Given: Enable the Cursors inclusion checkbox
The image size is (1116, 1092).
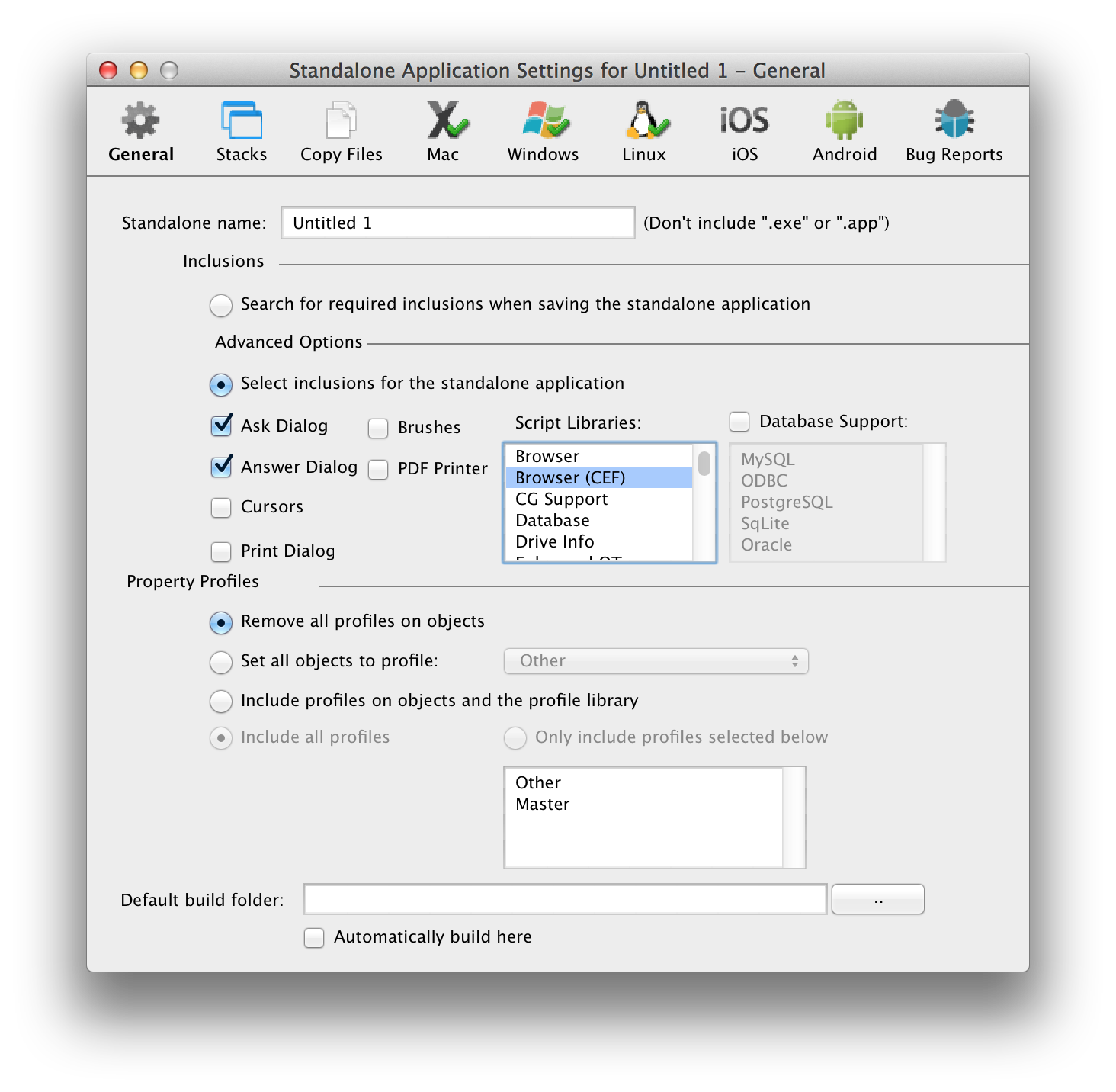Looking at the screenshot, I should tap(221, 508).
